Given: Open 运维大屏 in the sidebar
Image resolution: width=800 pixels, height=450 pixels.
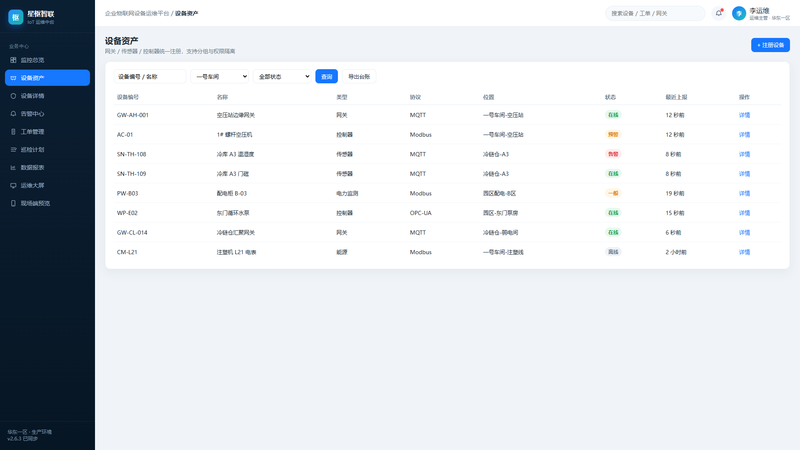Looking at the screenshot, I should pyautogui.click(x=47, y=185).
